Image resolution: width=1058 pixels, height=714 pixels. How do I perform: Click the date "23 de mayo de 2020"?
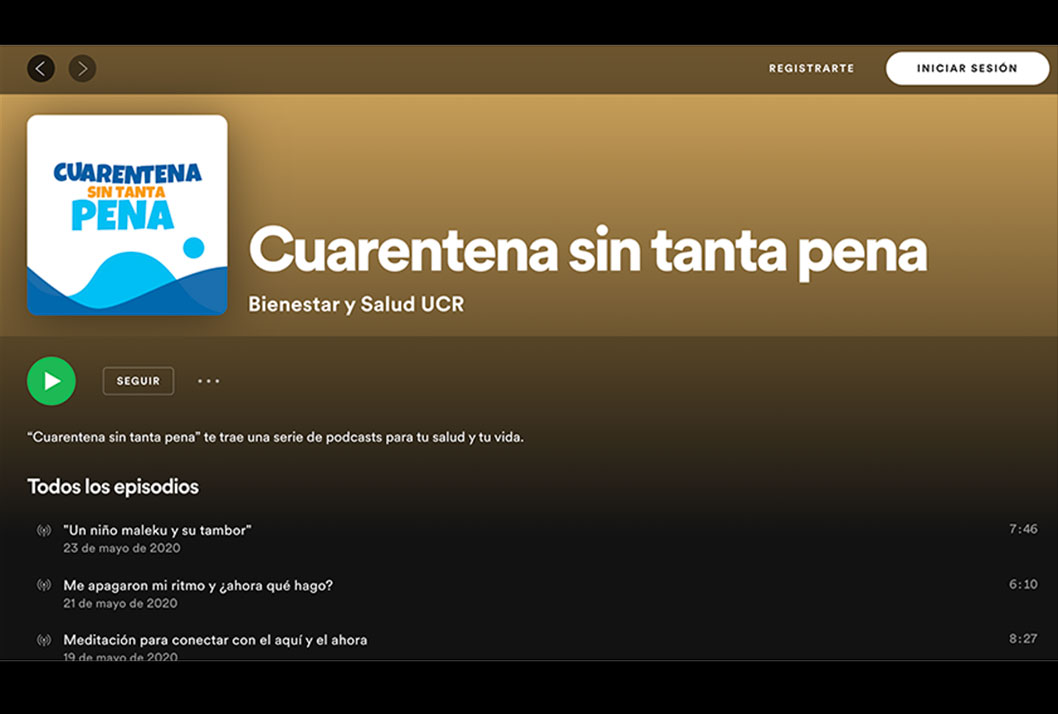tap(121, 548)
